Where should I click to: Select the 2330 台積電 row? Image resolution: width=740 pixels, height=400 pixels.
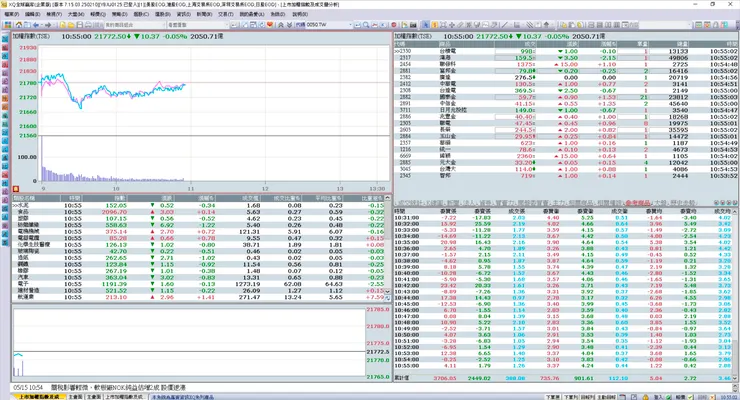click(x=566, y=51)
